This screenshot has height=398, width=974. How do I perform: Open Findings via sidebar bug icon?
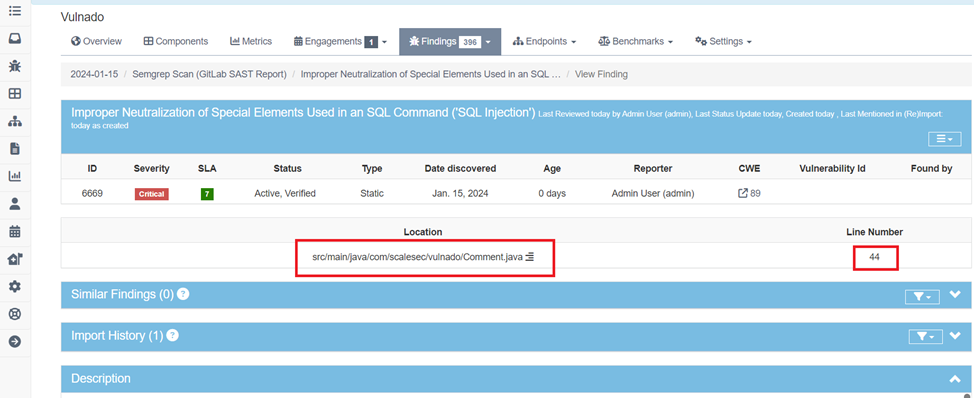(x=15, y=66)
